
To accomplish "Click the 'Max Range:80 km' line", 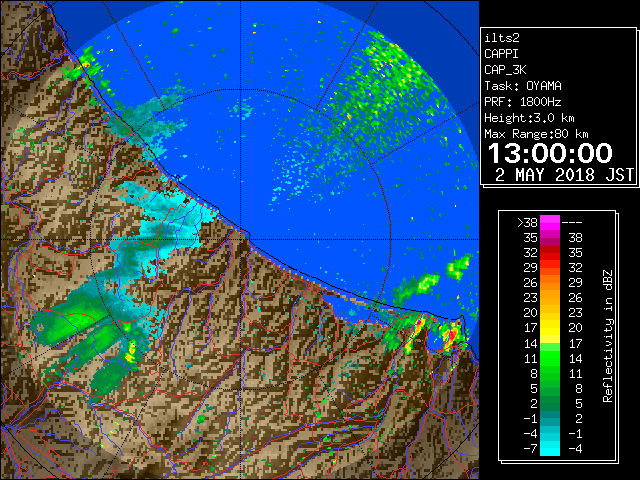I will tap(536, 134).
